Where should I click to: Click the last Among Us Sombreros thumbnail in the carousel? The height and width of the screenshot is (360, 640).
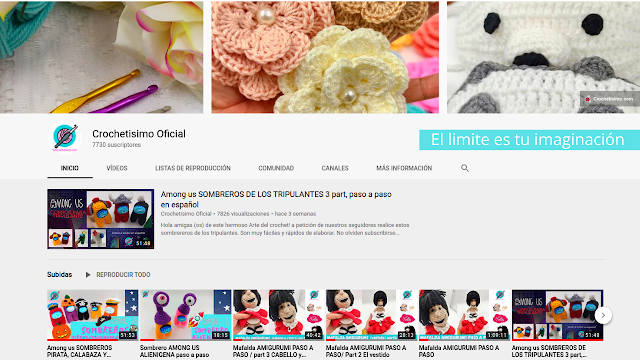click(558, 315)
